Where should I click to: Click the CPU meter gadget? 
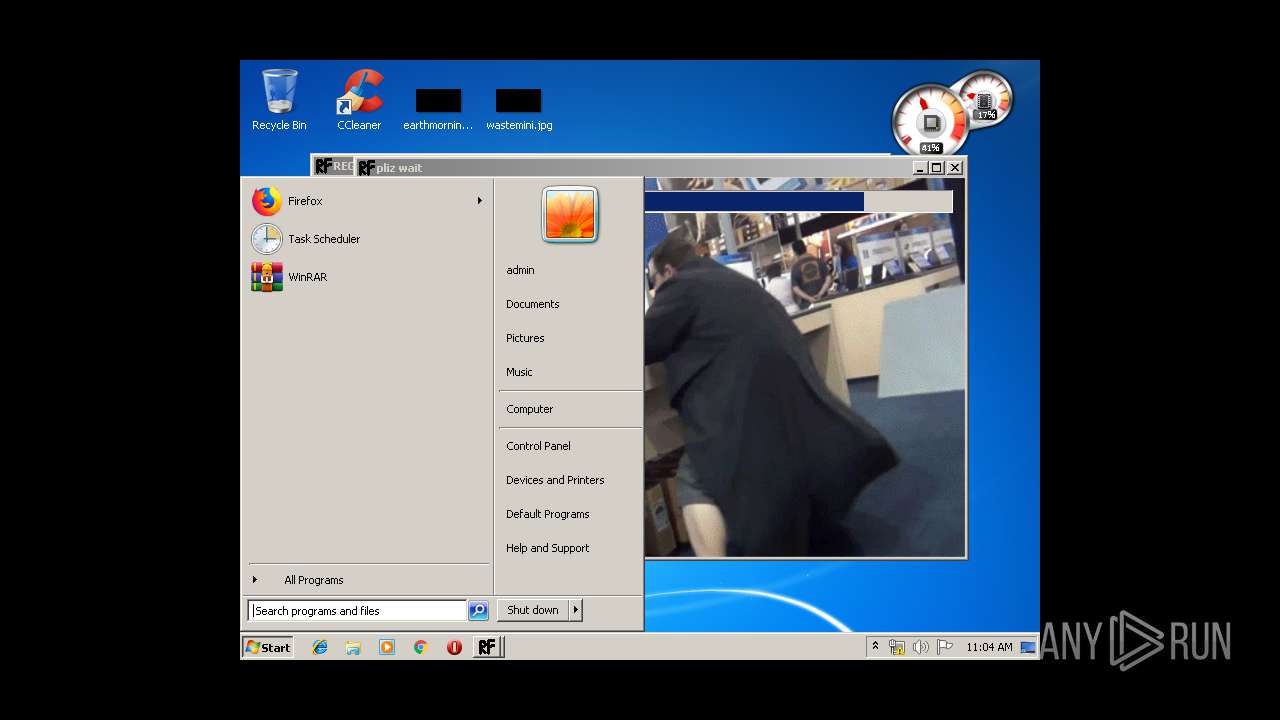929,121
